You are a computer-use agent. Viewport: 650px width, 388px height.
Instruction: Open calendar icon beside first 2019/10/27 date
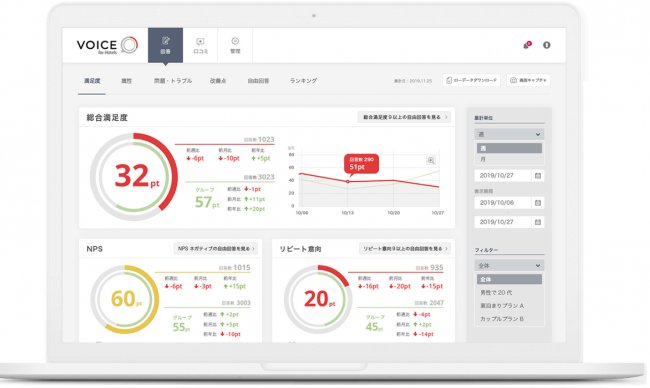tap(538, 176)
